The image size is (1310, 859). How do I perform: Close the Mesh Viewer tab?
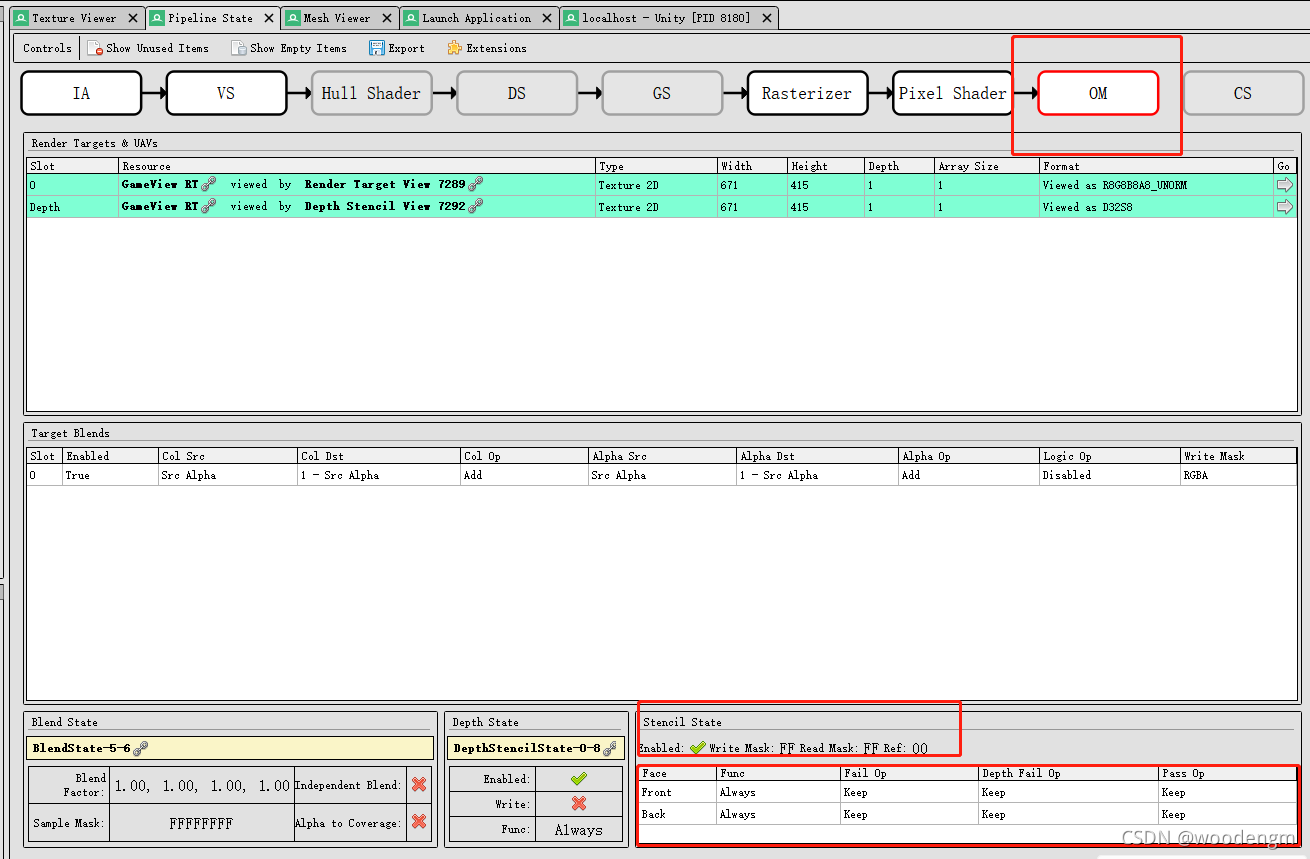pyautogui.click(x=387, y=18)
